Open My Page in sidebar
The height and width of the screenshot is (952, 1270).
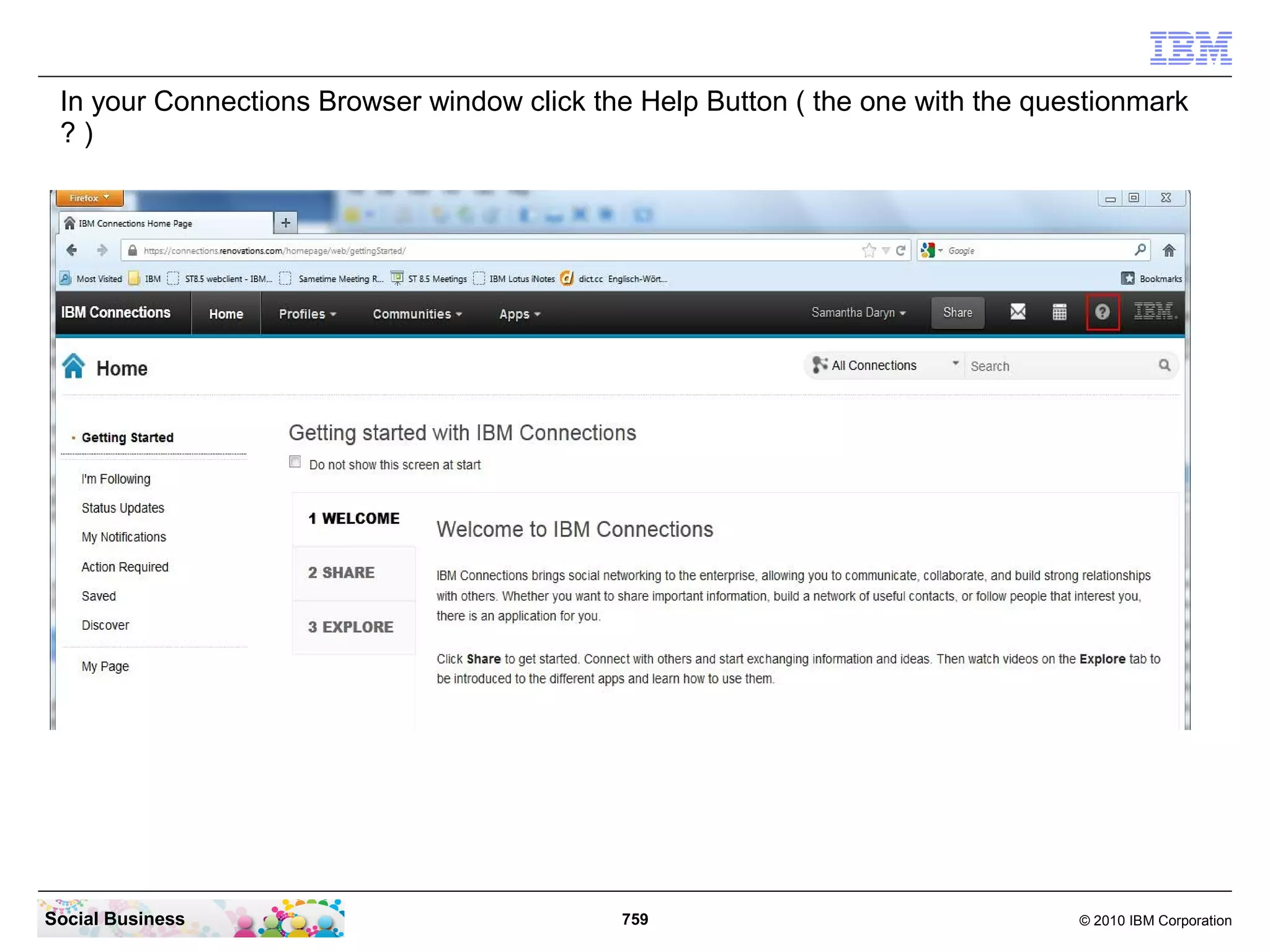click(105, 667)
